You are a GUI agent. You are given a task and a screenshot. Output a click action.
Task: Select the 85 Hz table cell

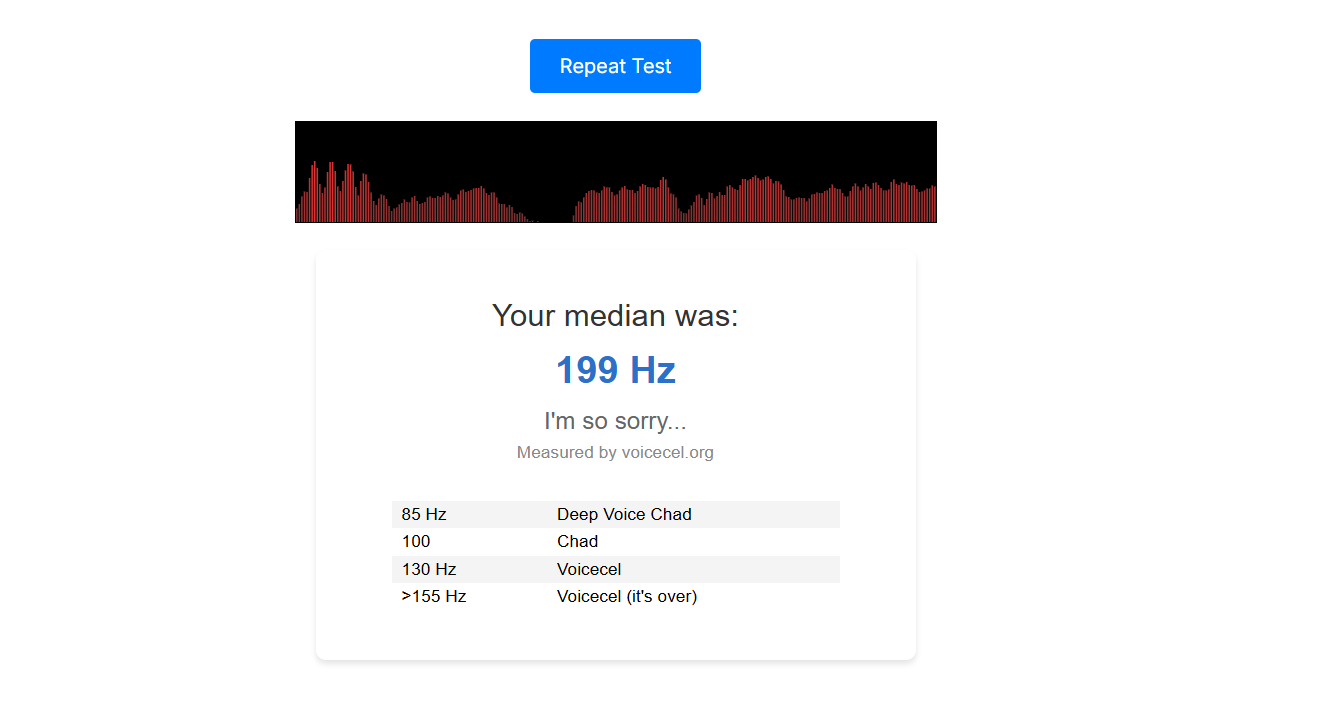424,514
